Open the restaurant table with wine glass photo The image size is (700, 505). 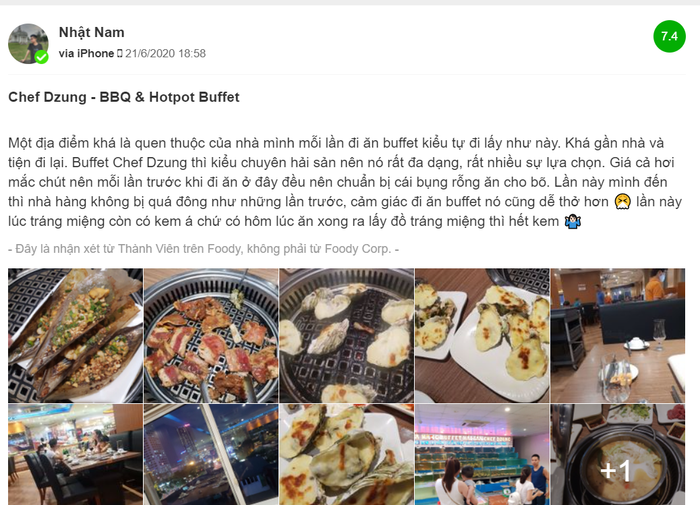[x=618, y=336]
